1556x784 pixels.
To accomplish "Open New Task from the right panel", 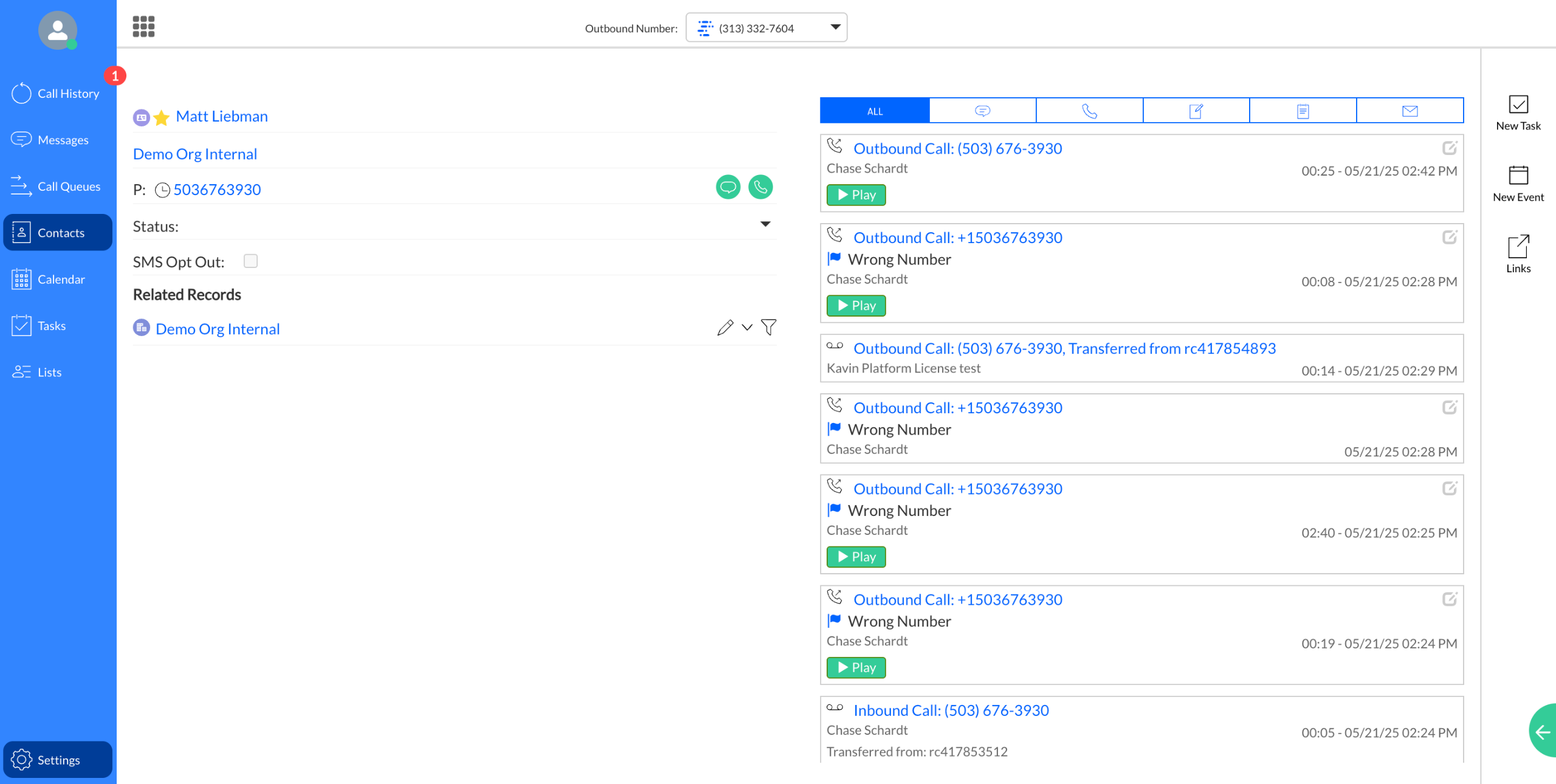I will point(1518,113).
